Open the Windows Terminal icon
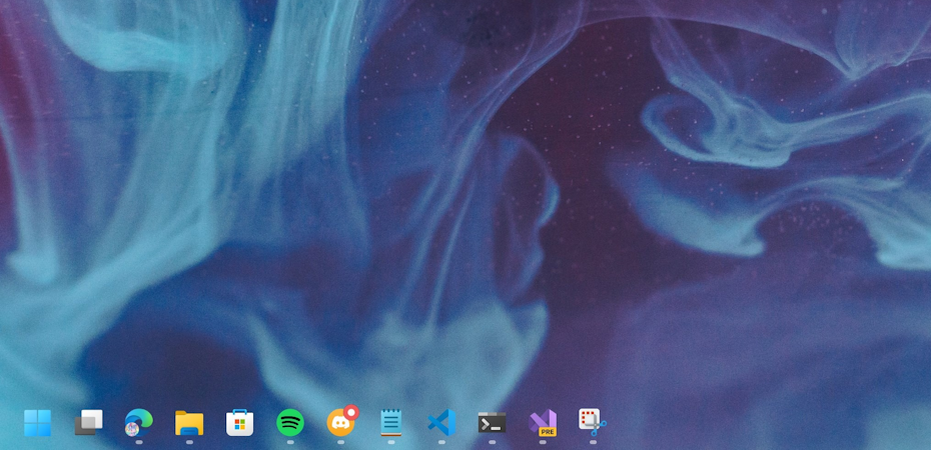 pos(492,423)
